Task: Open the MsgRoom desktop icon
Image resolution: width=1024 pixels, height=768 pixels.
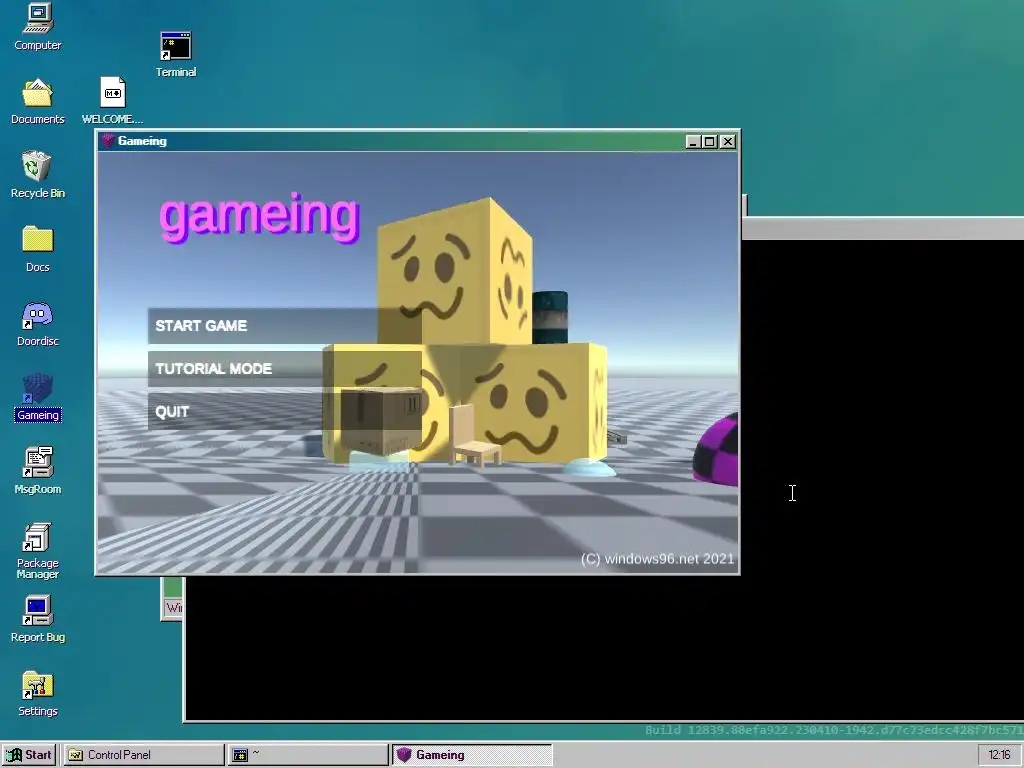Action: tap(37, 471)
